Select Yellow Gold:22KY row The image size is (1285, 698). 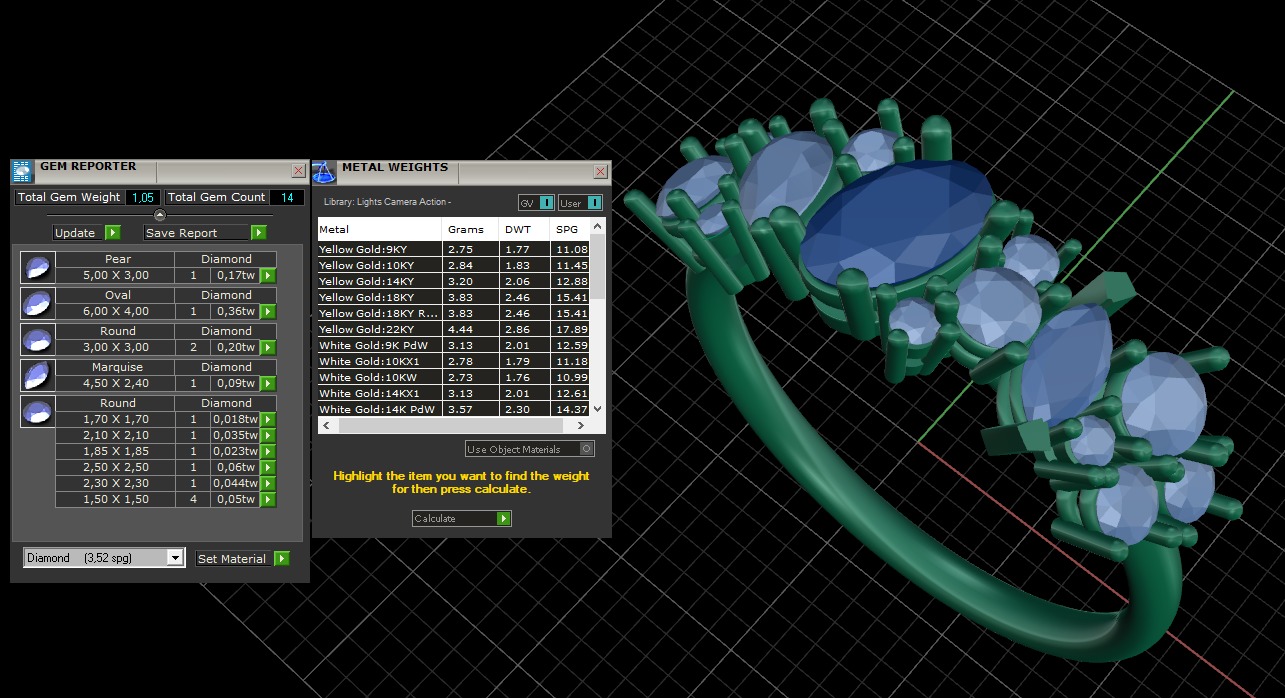(x=454, y=329)
